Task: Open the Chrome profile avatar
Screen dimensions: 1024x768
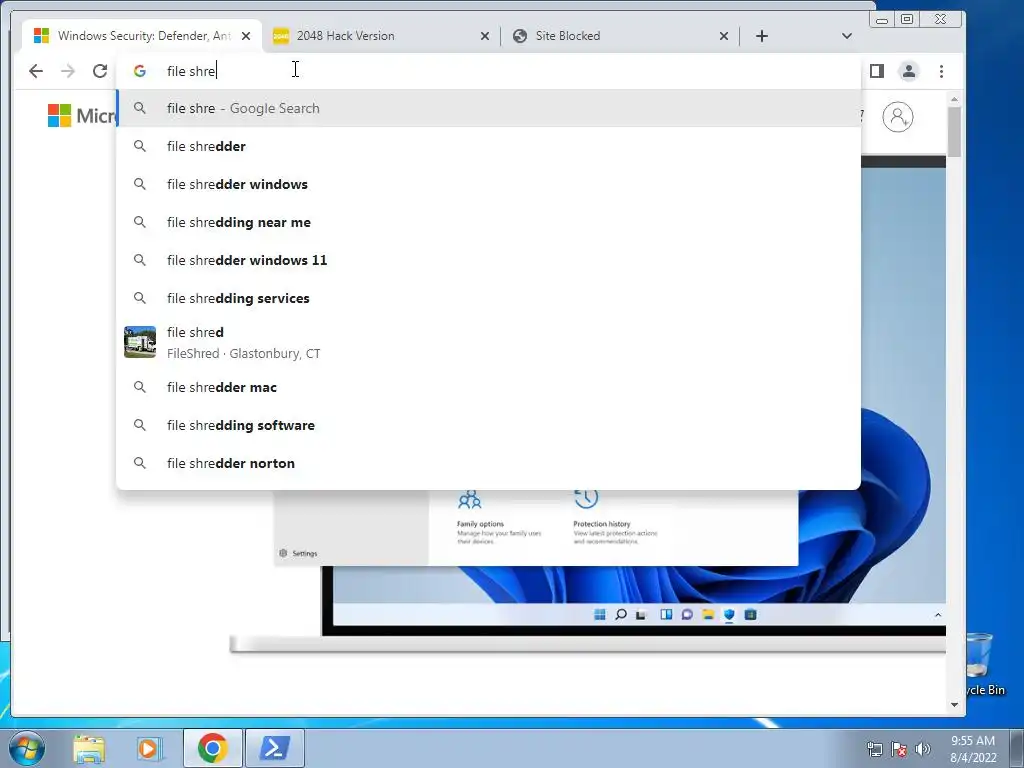Action: coord(908,71)
